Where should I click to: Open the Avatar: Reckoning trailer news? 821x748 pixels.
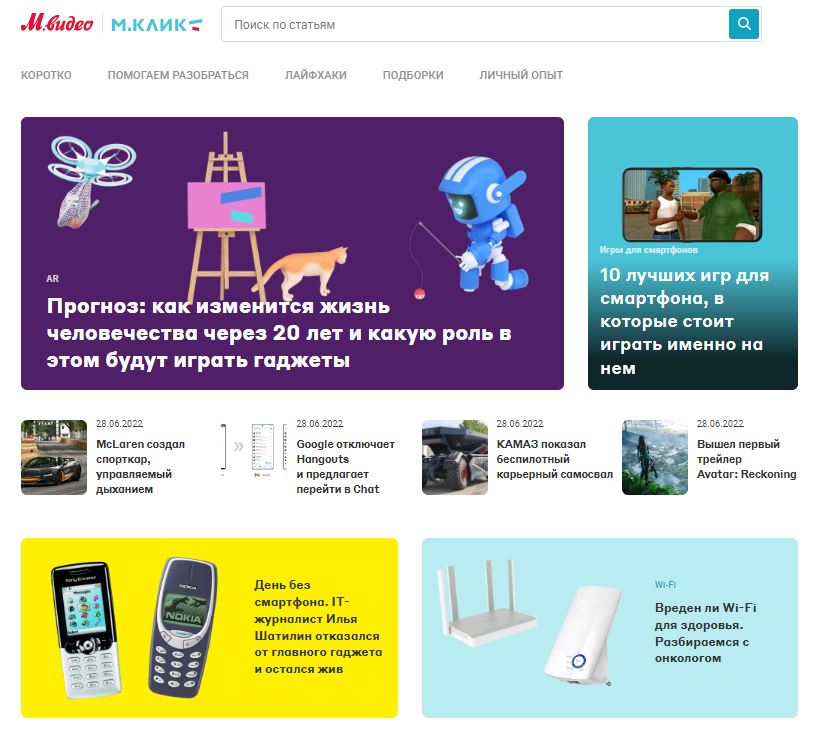(x=746, y=459)
